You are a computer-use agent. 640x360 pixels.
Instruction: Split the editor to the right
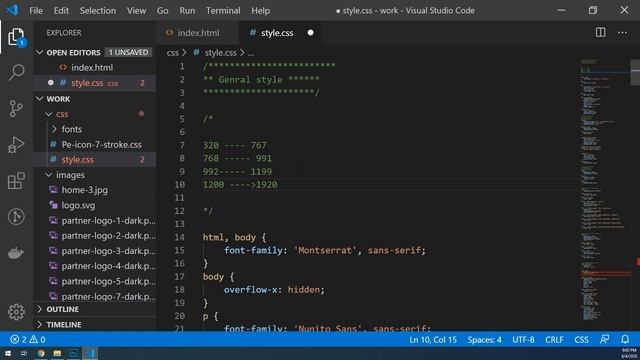[600, 32]
